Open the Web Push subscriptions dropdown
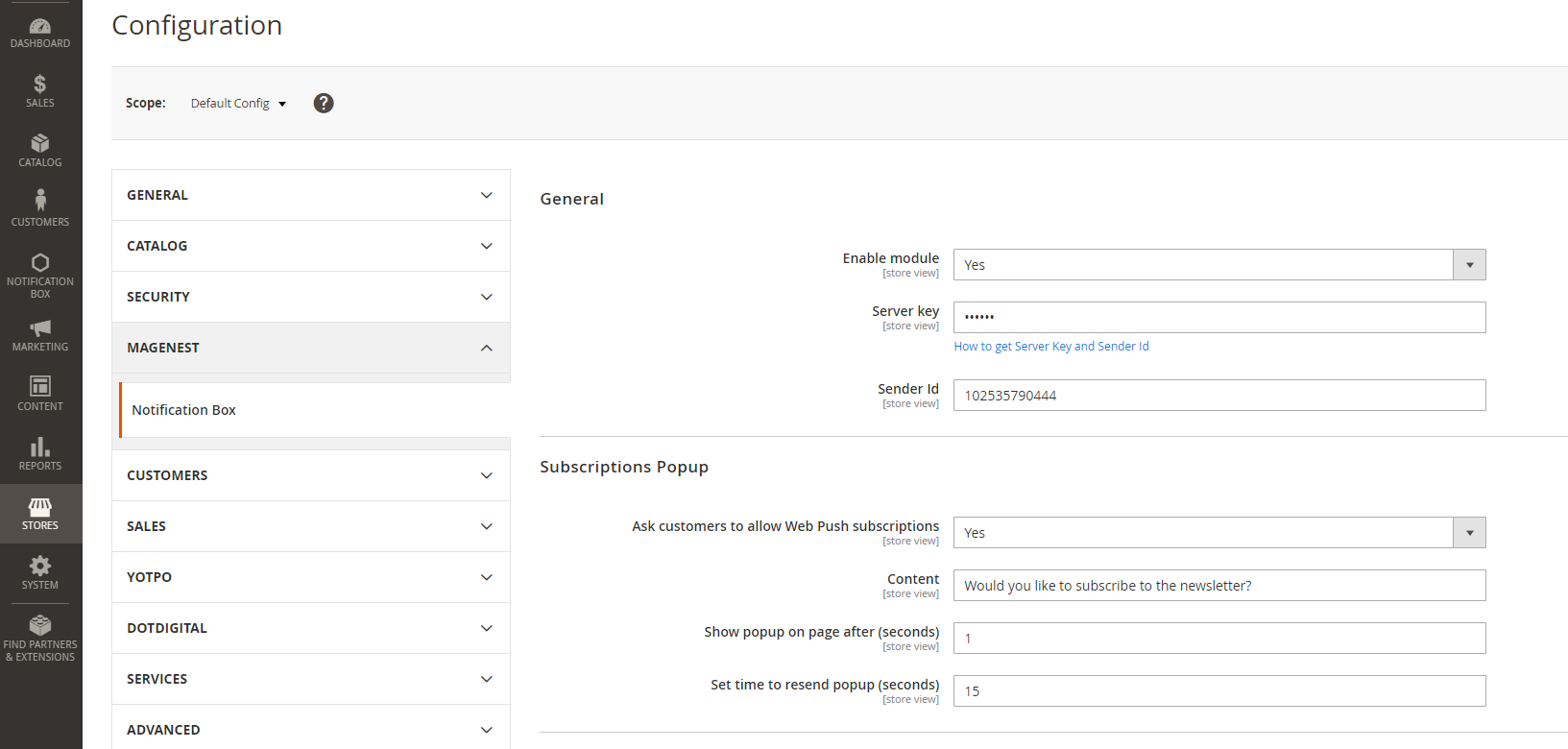 (1219, 533)
